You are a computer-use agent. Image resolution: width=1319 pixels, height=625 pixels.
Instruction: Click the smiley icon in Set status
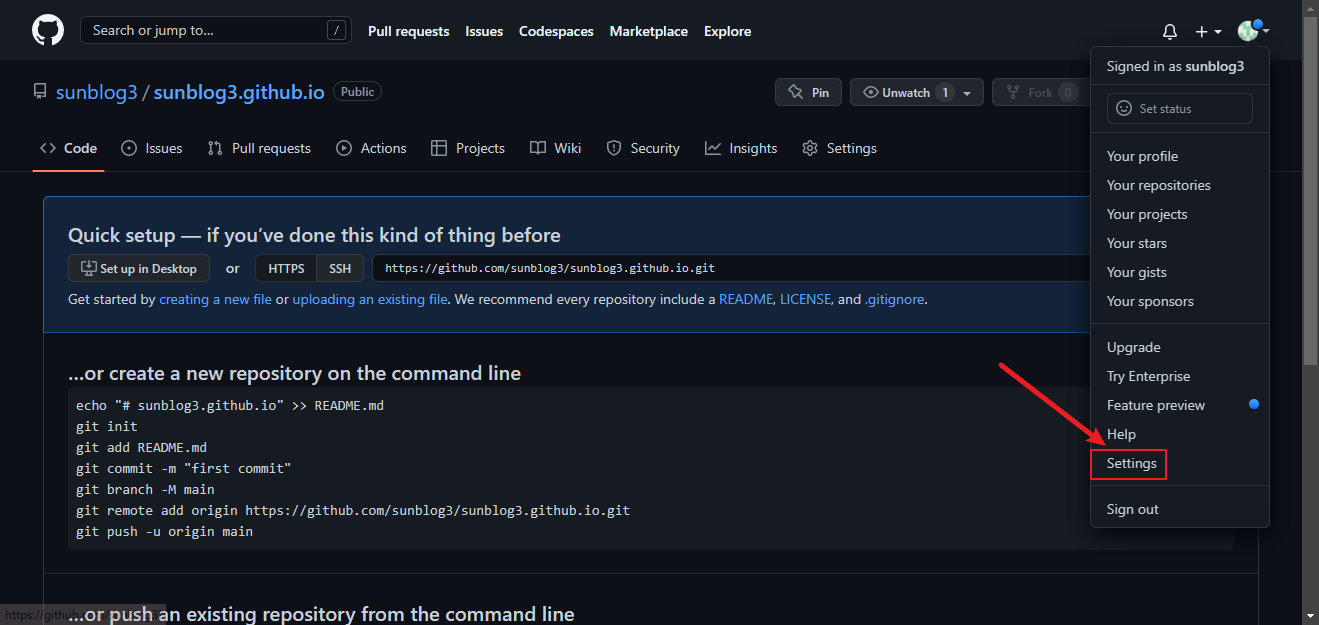1124,108
